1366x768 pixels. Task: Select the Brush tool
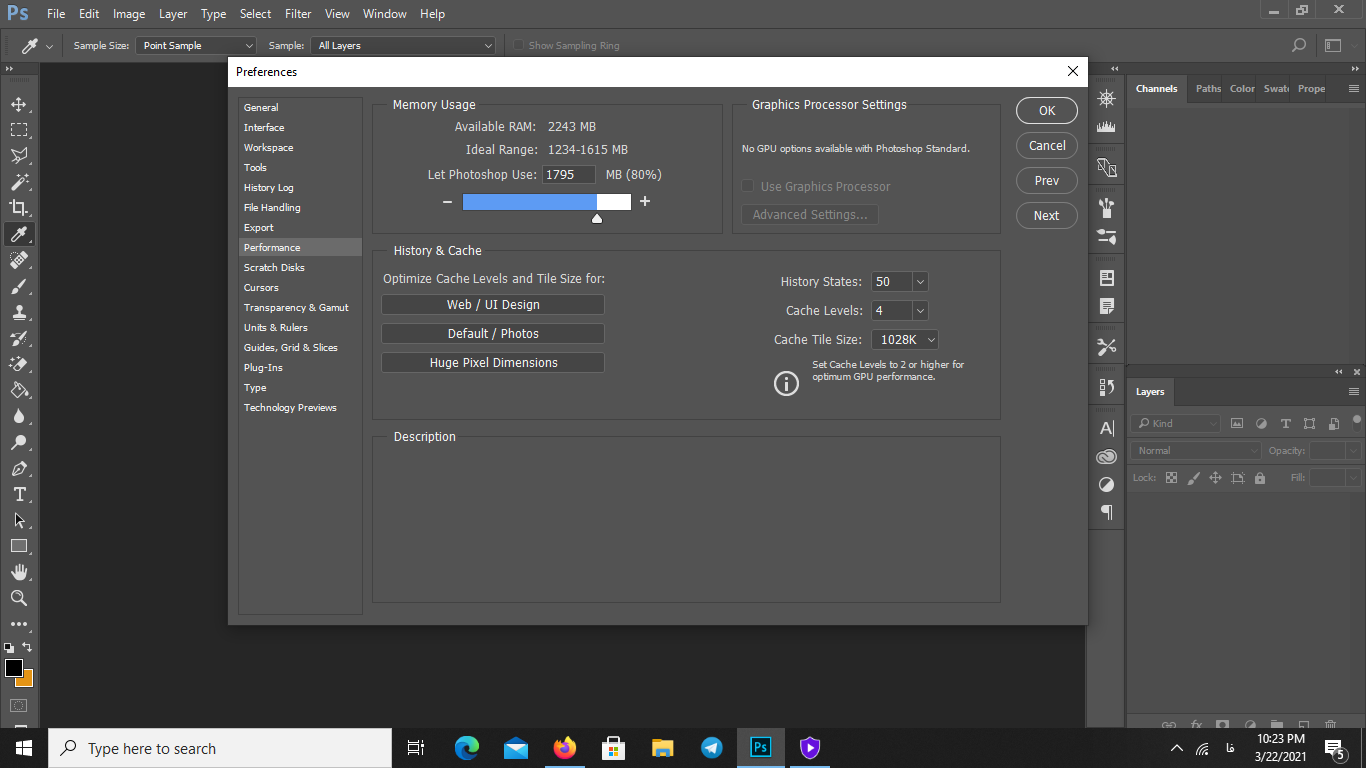(19, 286)
